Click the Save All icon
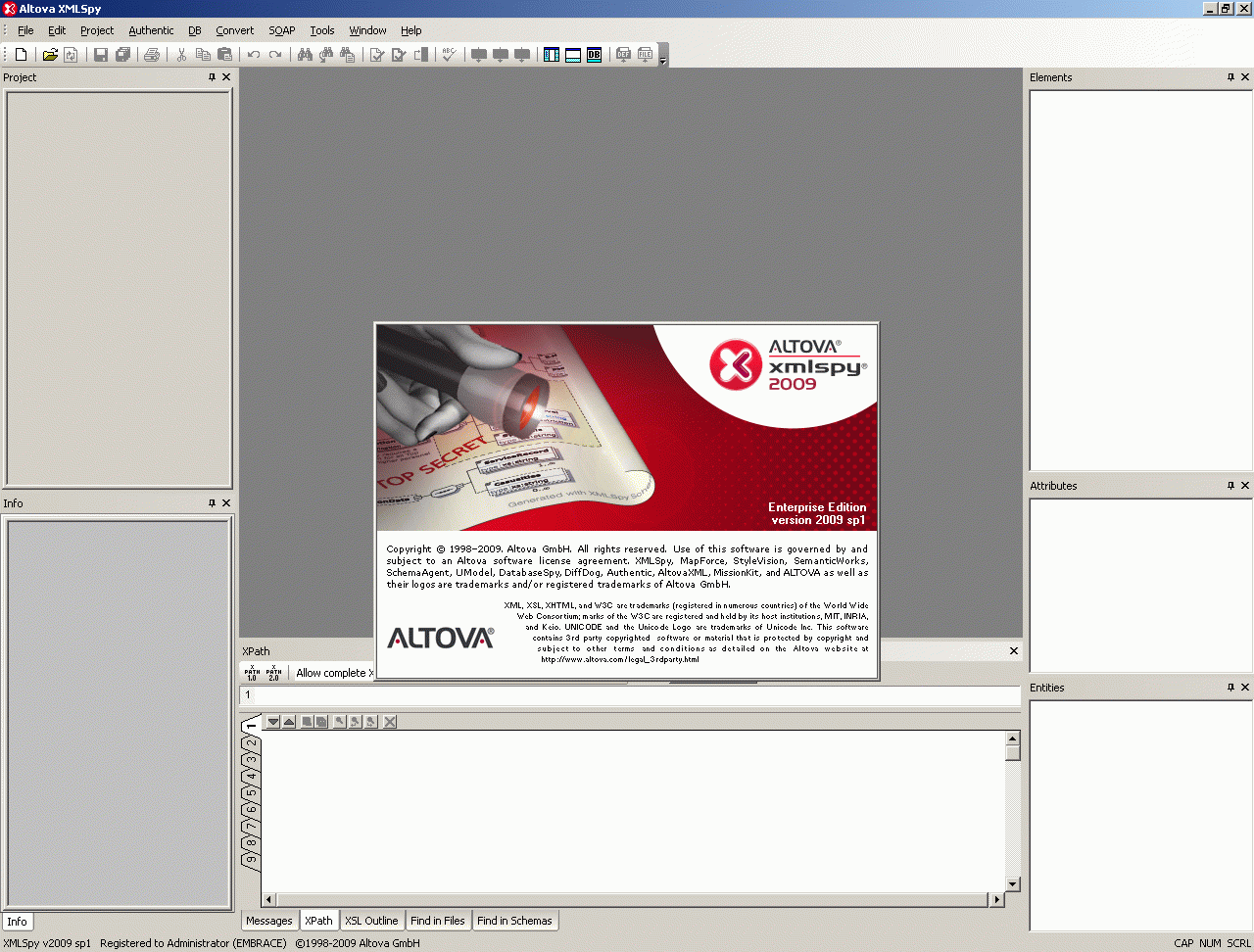 [x=122, y=55]
